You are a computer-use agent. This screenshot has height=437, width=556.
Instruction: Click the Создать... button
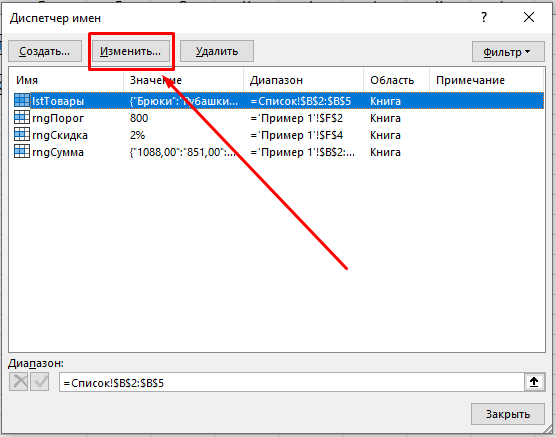tap(45, 51)
